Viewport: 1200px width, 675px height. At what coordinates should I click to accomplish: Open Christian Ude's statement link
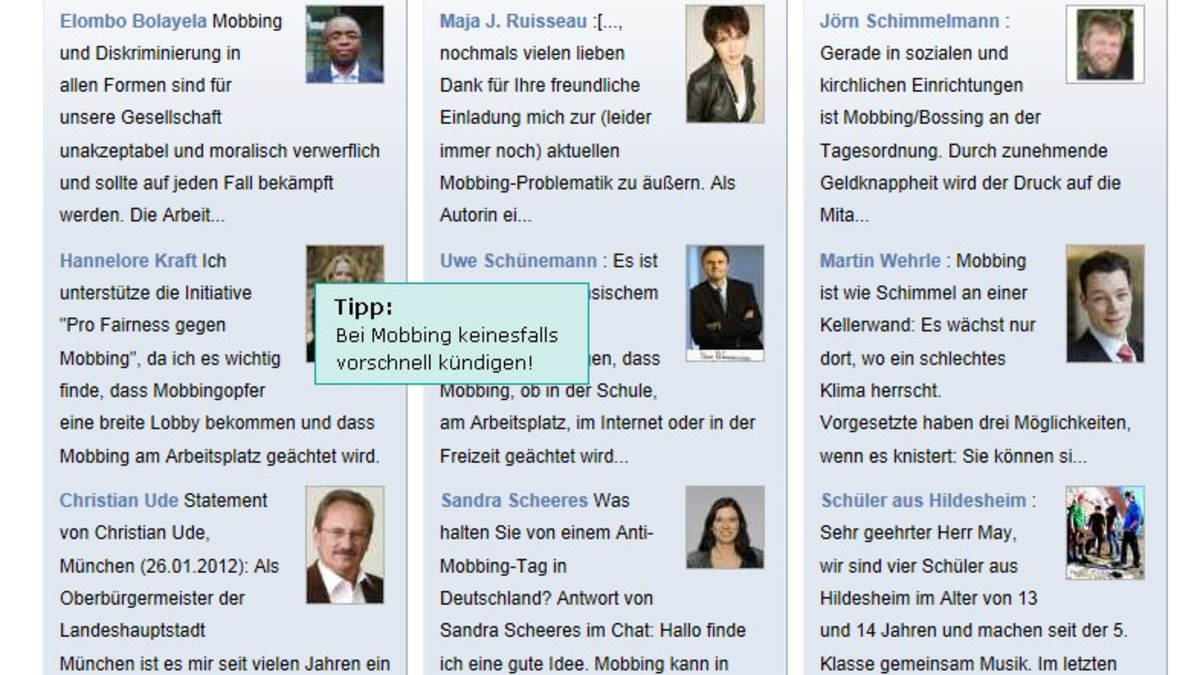point(119,500)
